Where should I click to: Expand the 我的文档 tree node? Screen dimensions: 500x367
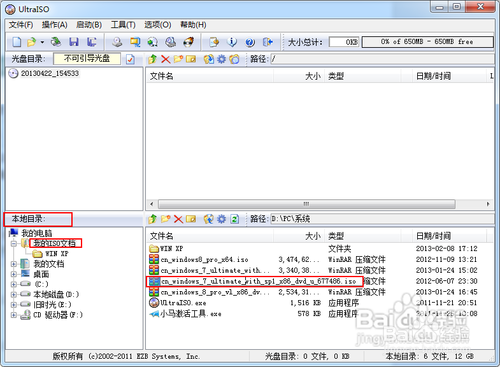click(x=14, y=264)
